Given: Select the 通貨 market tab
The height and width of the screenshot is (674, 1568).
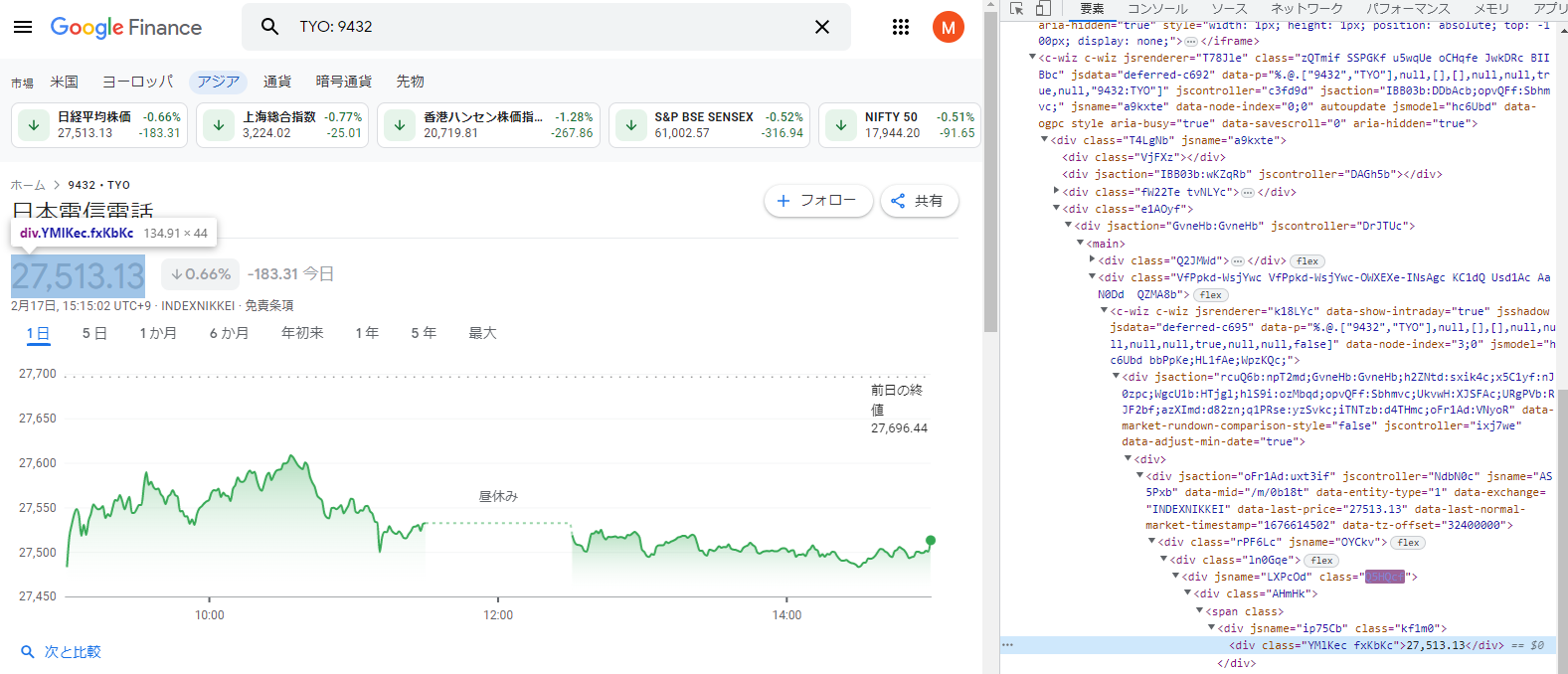Looking at the screenshot, I should [277, 82].
